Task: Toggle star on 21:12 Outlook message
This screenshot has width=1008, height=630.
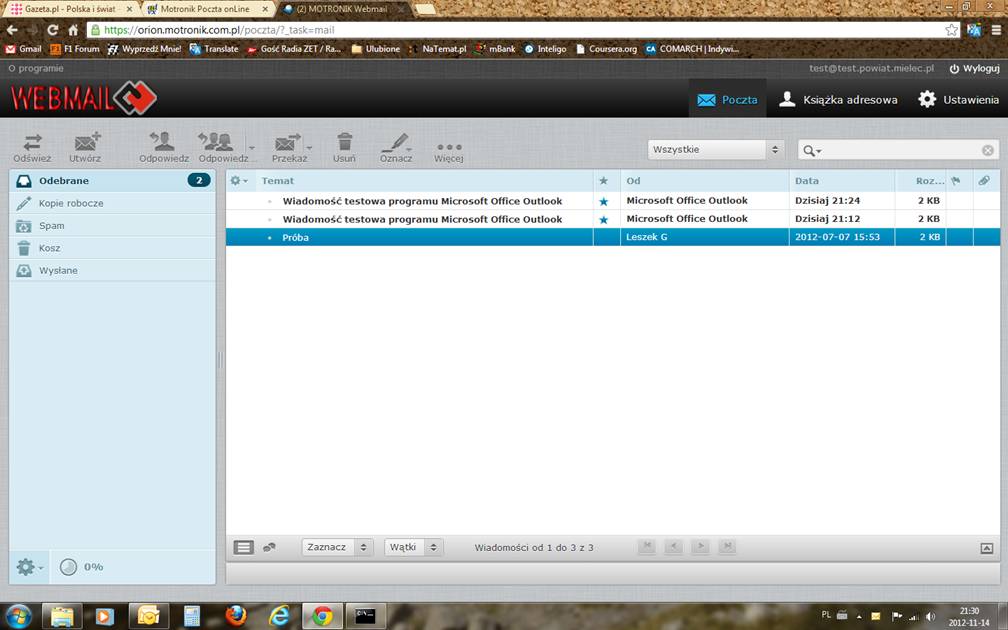Action: point(603,219)
